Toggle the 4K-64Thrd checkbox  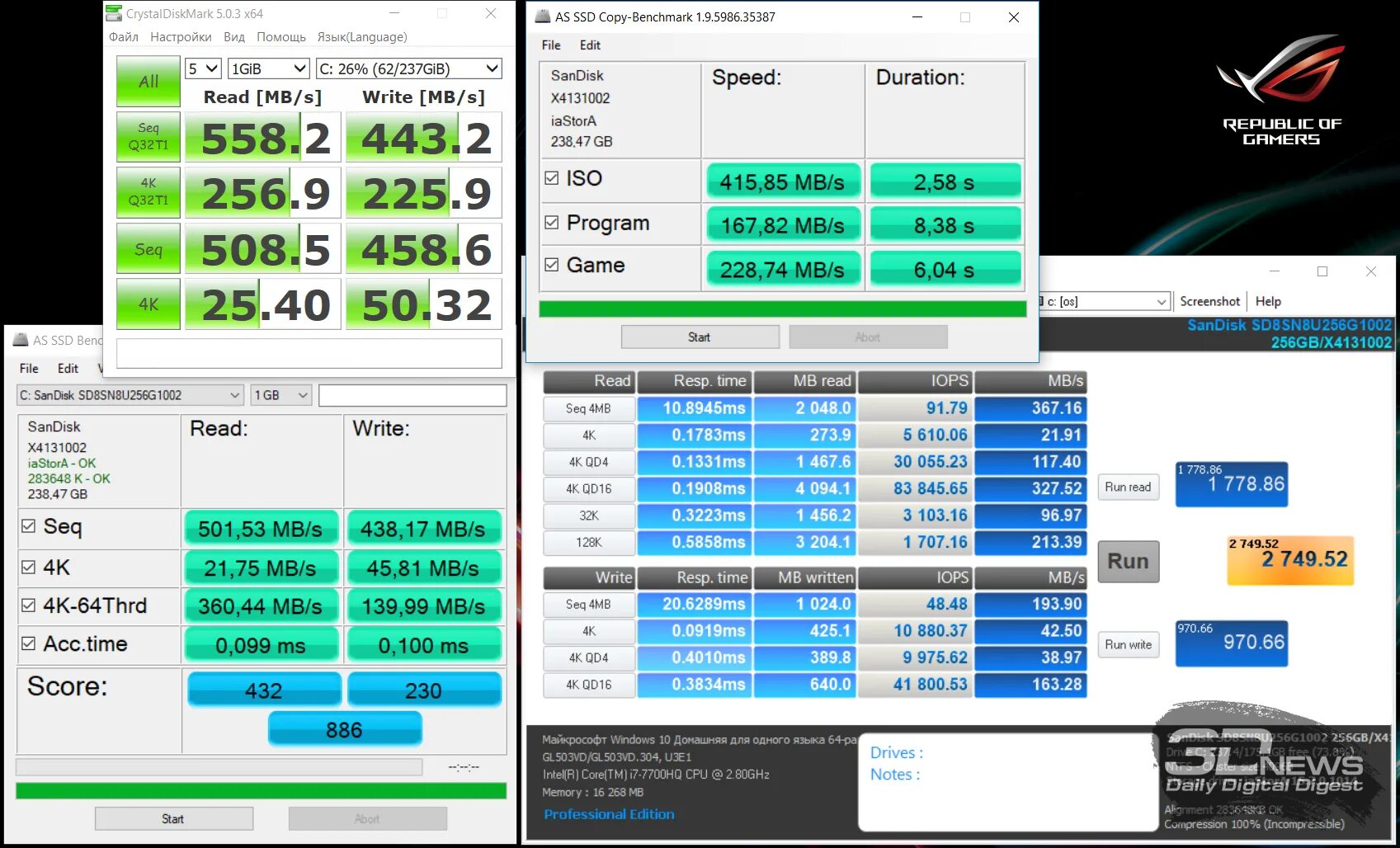coord(28,605)
